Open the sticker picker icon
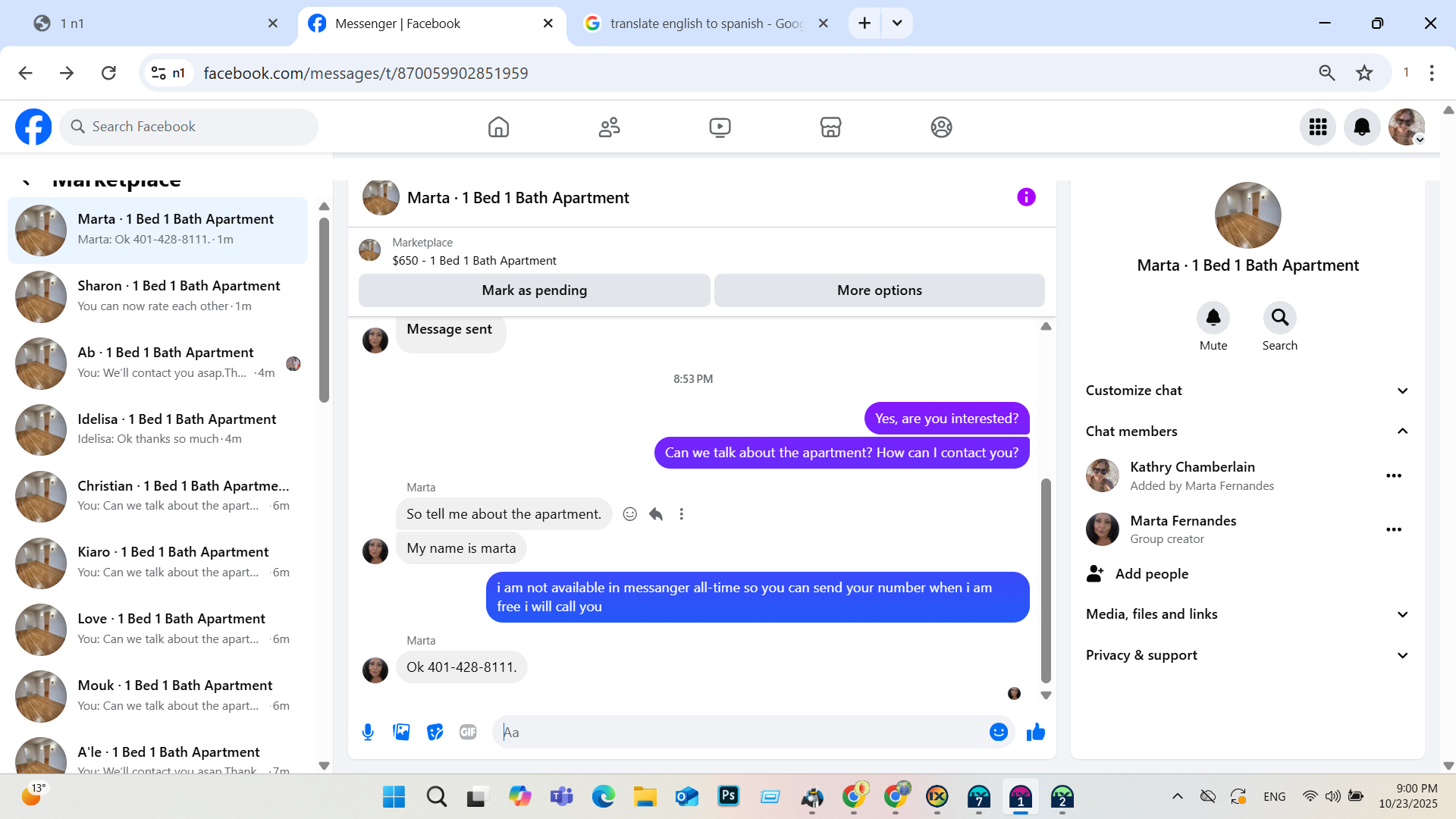Screen dimensions: 1456x819 (x=435, y=732)
